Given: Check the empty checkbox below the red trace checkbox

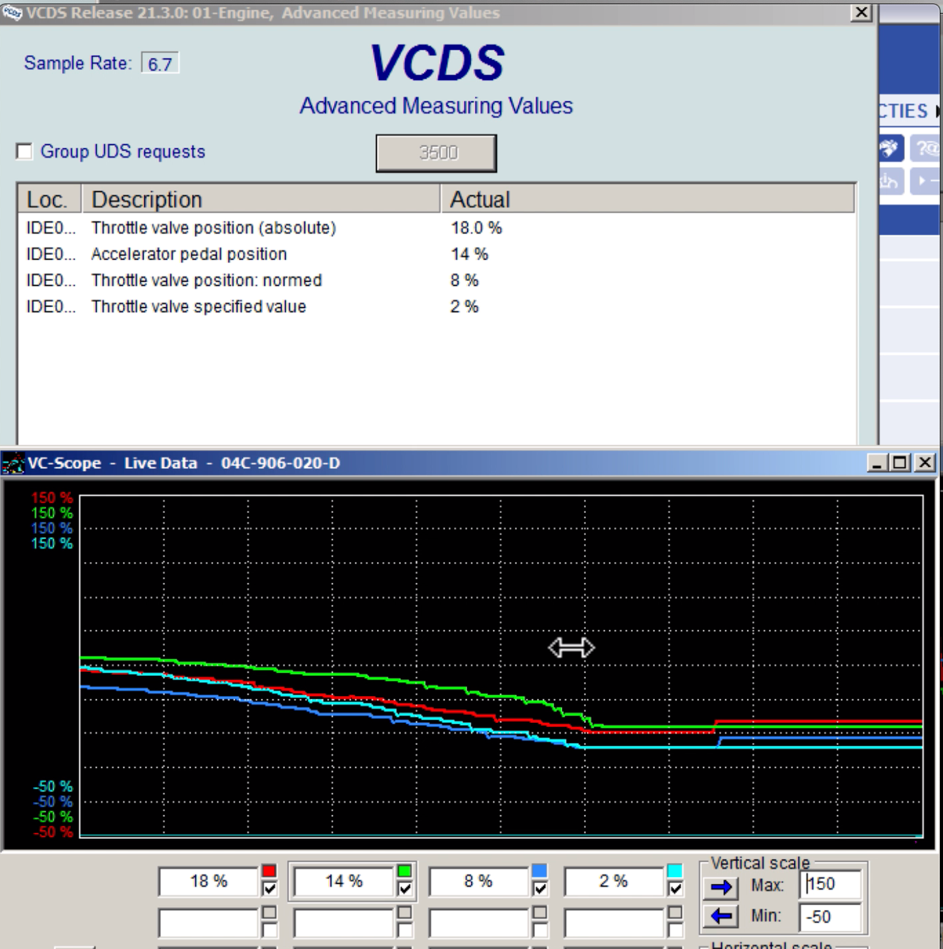Looking at the screenshot, I should [x=269, y=930].
